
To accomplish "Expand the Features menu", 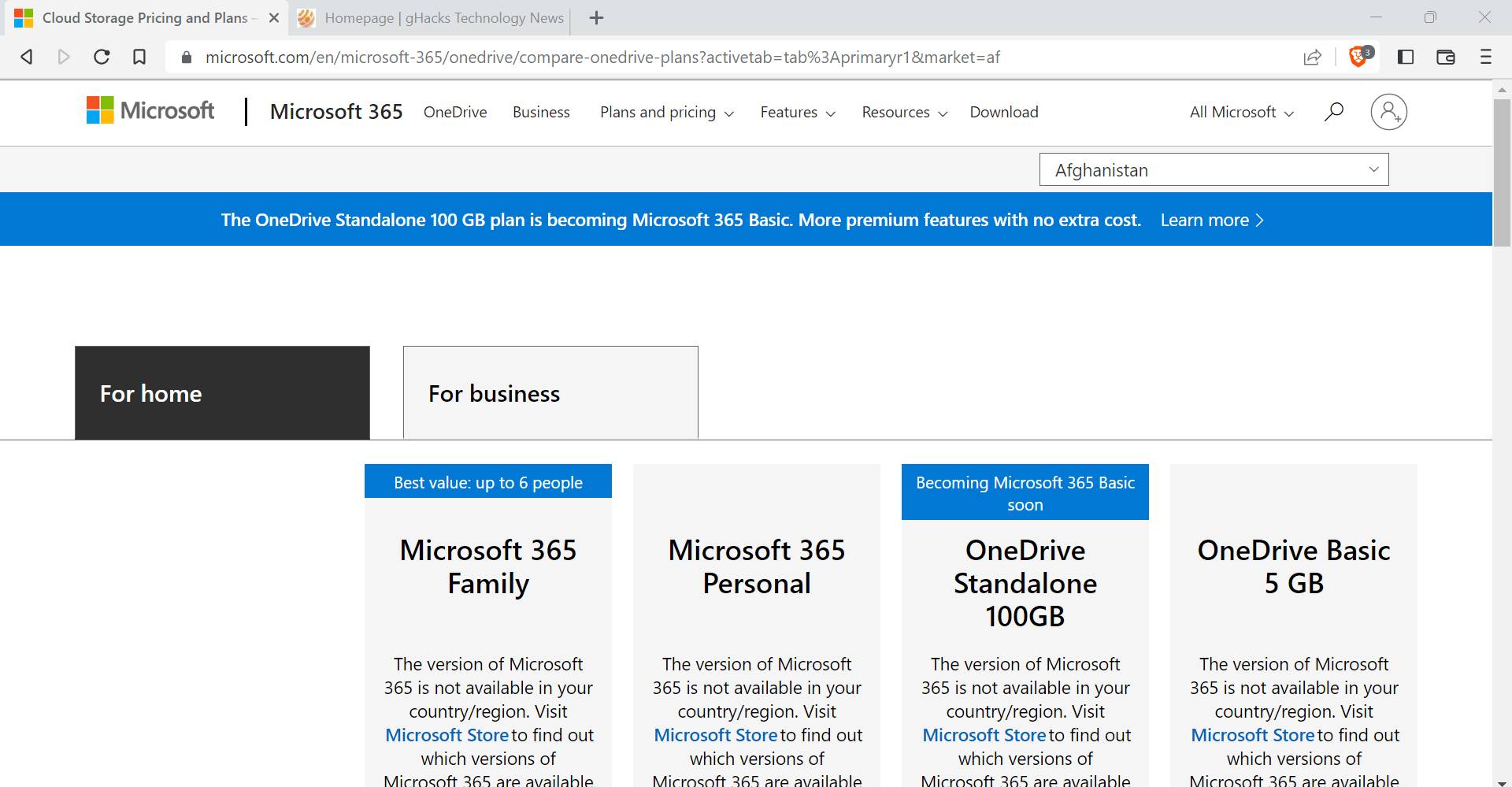I will [x=798, y=112].
